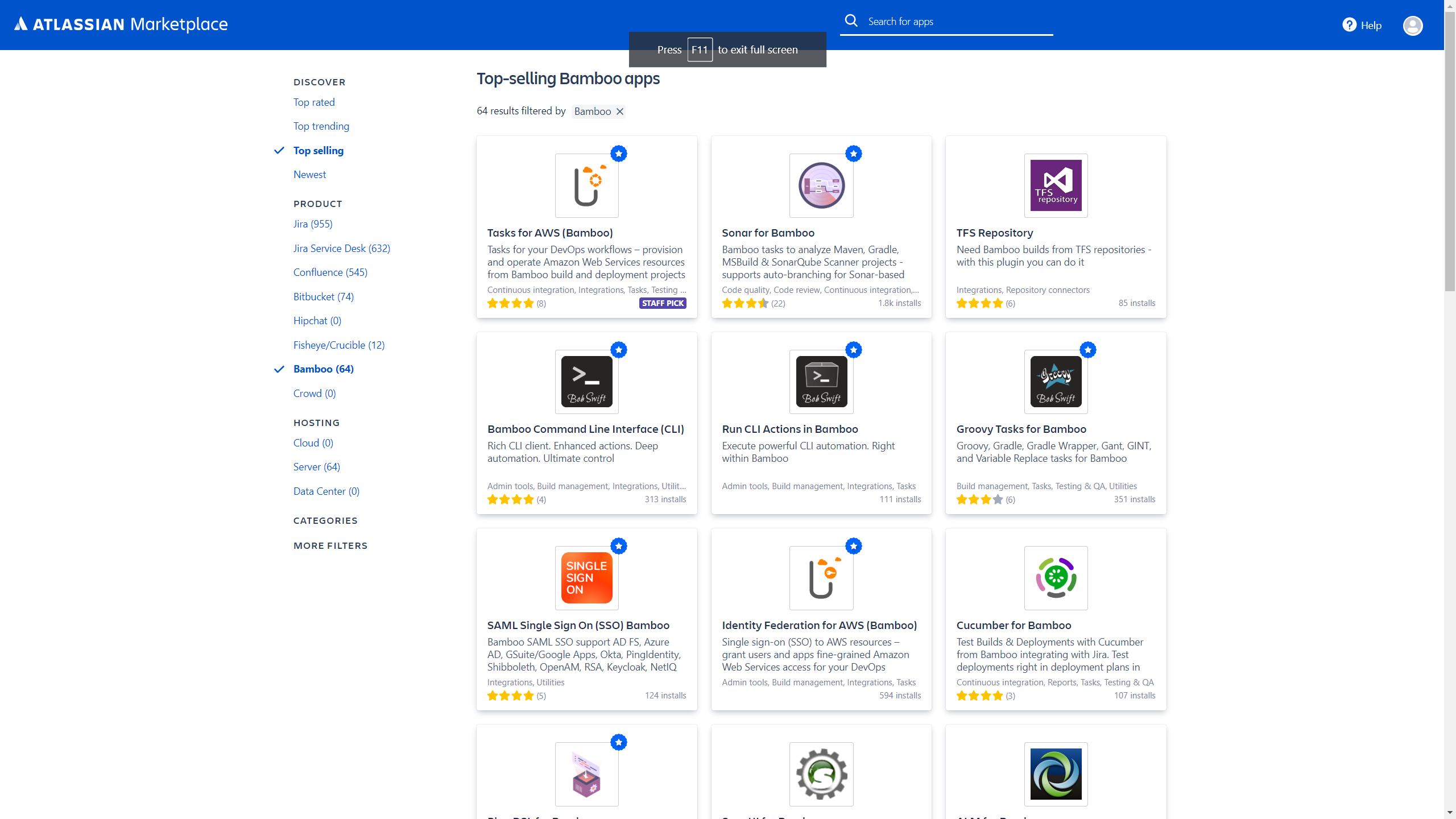Select the Server hosting filter
1456x819 pixels.
(x=316, y=466)
